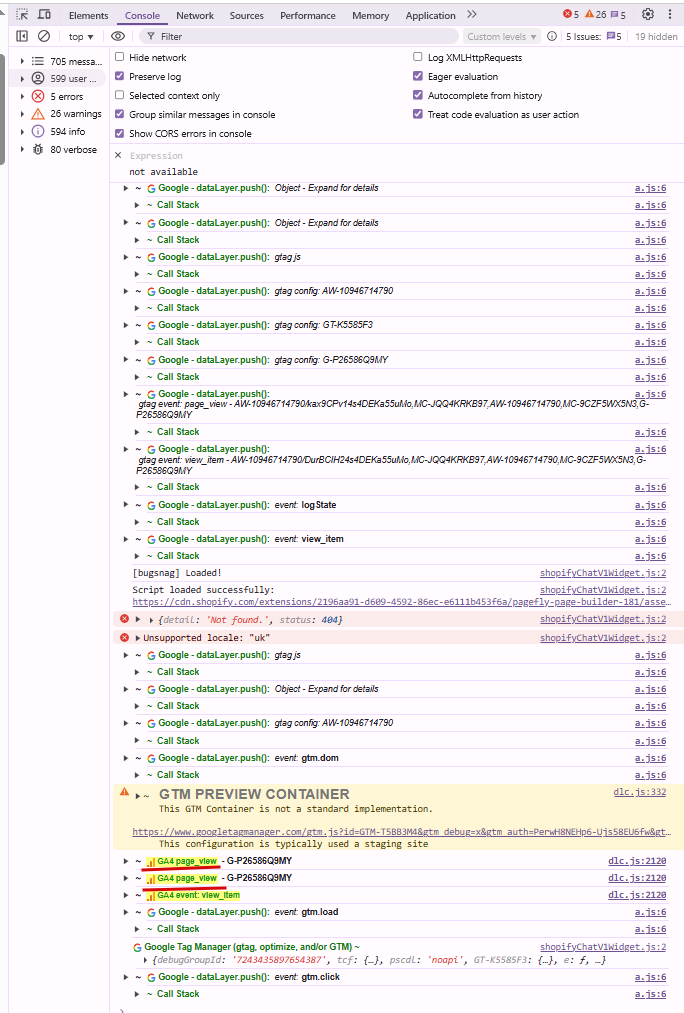The height and width of the screenshot is (1013, 684).
Task: Expand the 5 errors group arrow
Action: pos(22,96)
